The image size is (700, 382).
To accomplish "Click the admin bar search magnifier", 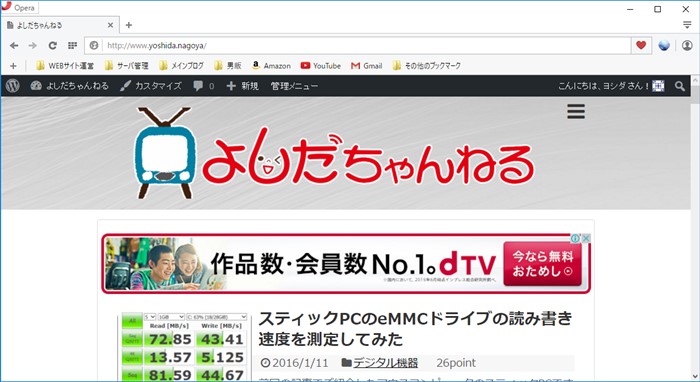I will coord(680,86).
